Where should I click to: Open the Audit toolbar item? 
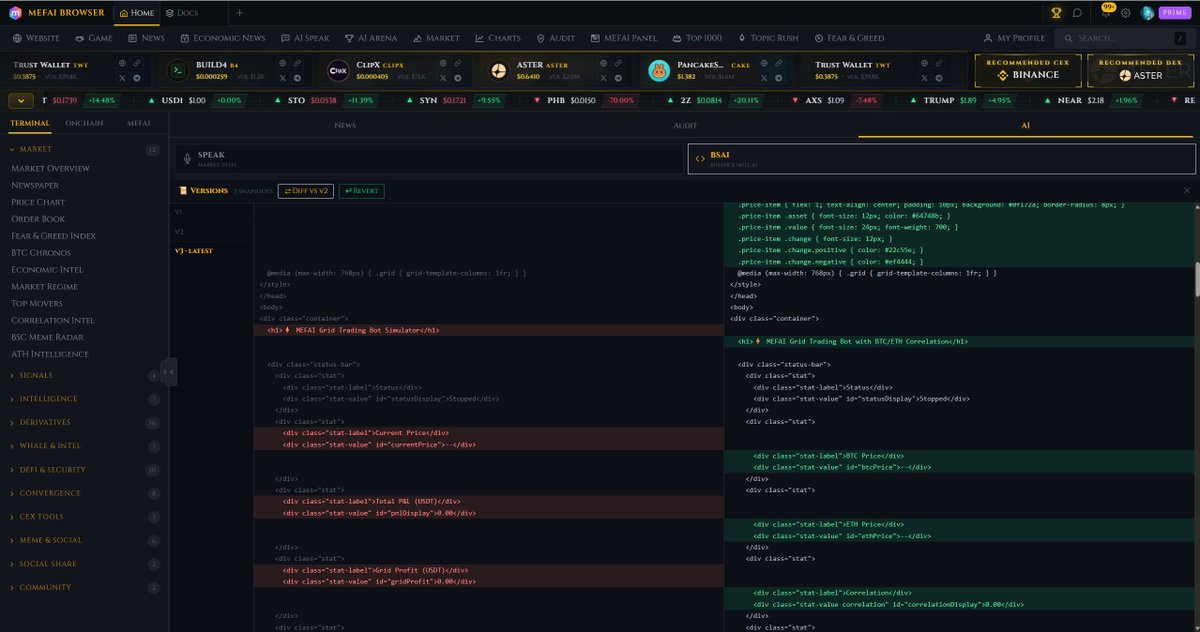click(555, 38)
